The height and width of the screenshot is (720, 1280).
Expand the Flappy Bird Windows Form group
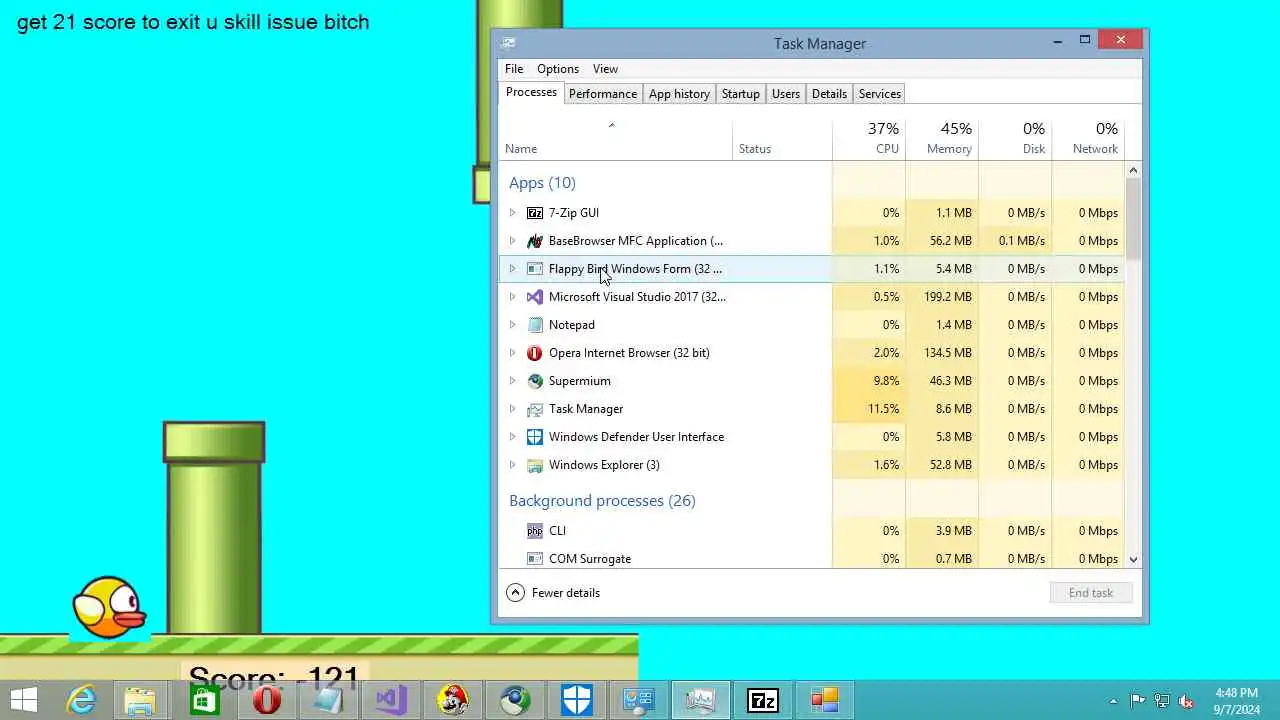pos(513,269)
